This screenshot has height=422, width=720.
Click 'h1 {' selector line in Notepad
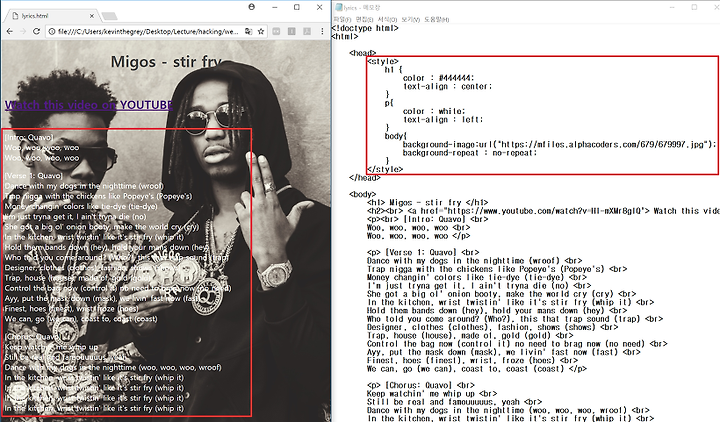pyautogui.click(x=394, y=70)
